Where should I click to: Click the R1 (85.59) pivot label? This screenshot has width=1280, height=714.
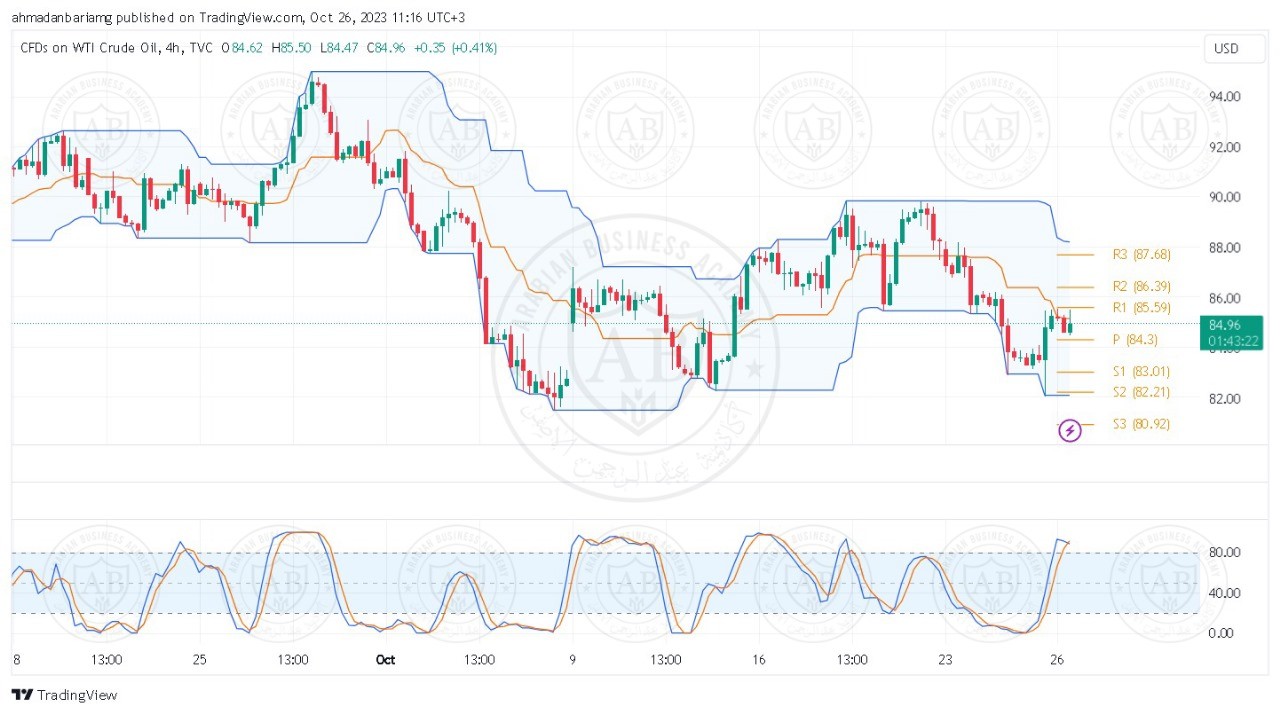(x=1141, y=308)
